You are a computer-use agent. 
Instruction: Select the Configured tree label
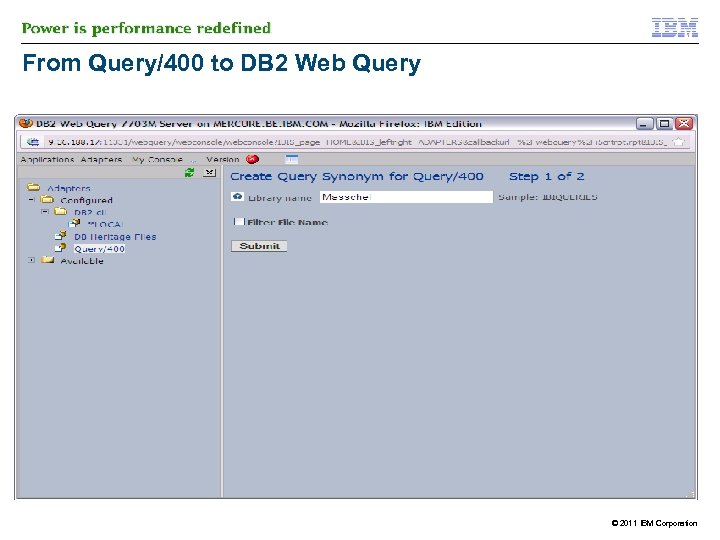[x=86, y=200]
